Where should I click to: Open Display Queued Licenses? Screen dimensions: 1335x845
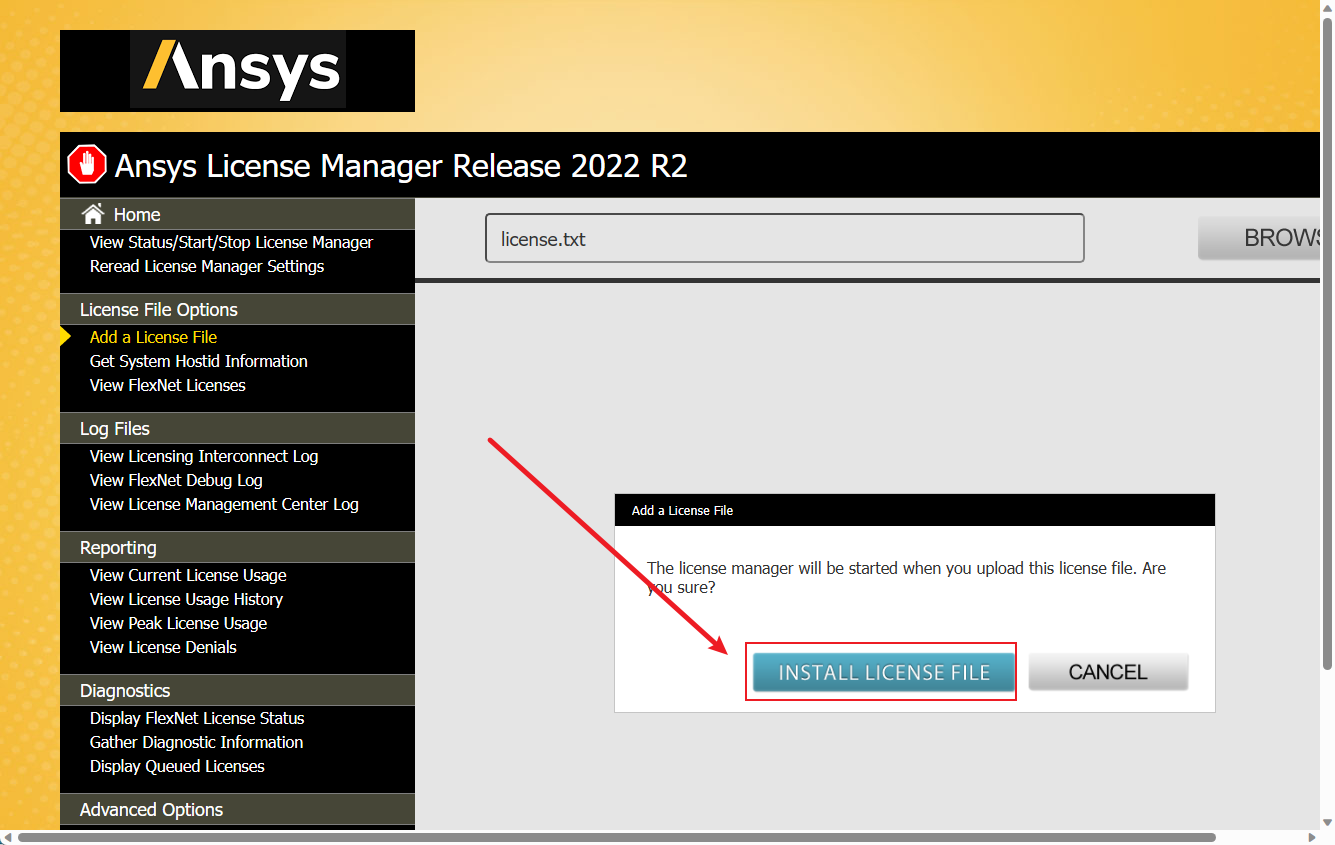177,766
